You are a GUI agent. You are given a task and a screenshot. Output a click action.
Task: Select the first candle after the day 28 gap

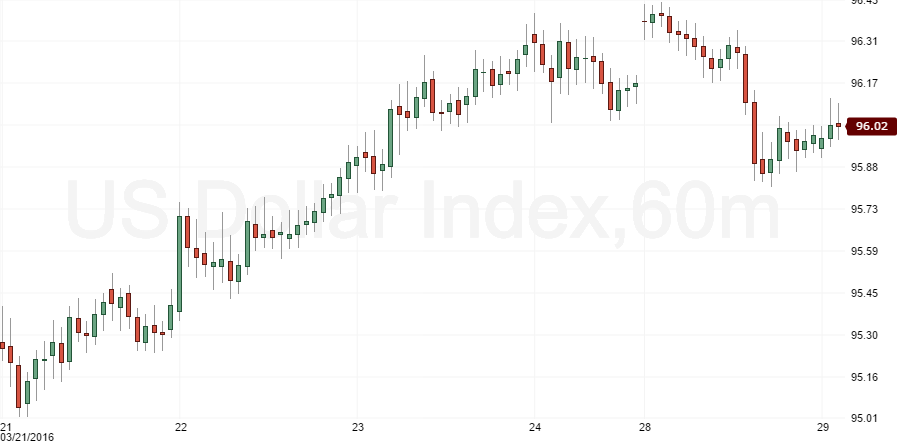pyautogui.click(x=644, y=21)
